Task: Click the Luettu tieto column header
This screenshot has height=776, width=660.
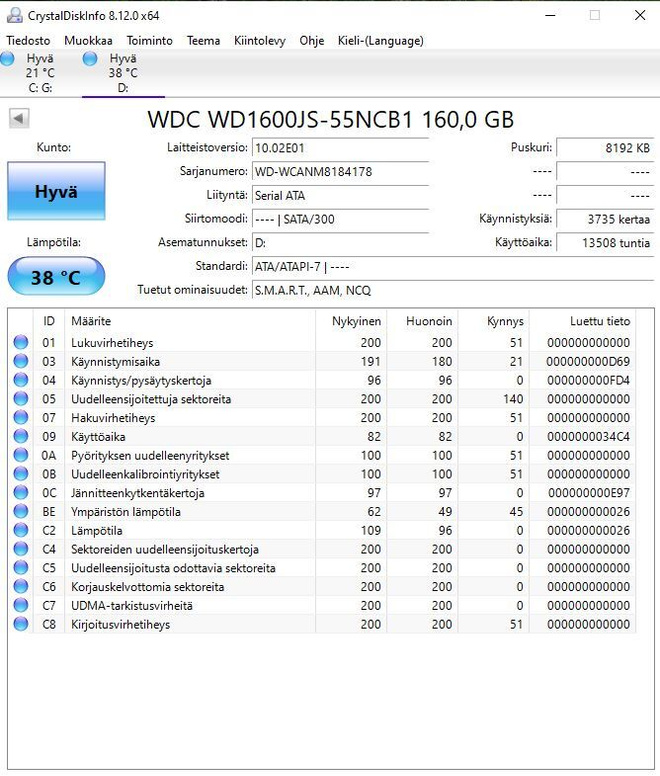Action: pyautogui.click(x=583, y=321)
